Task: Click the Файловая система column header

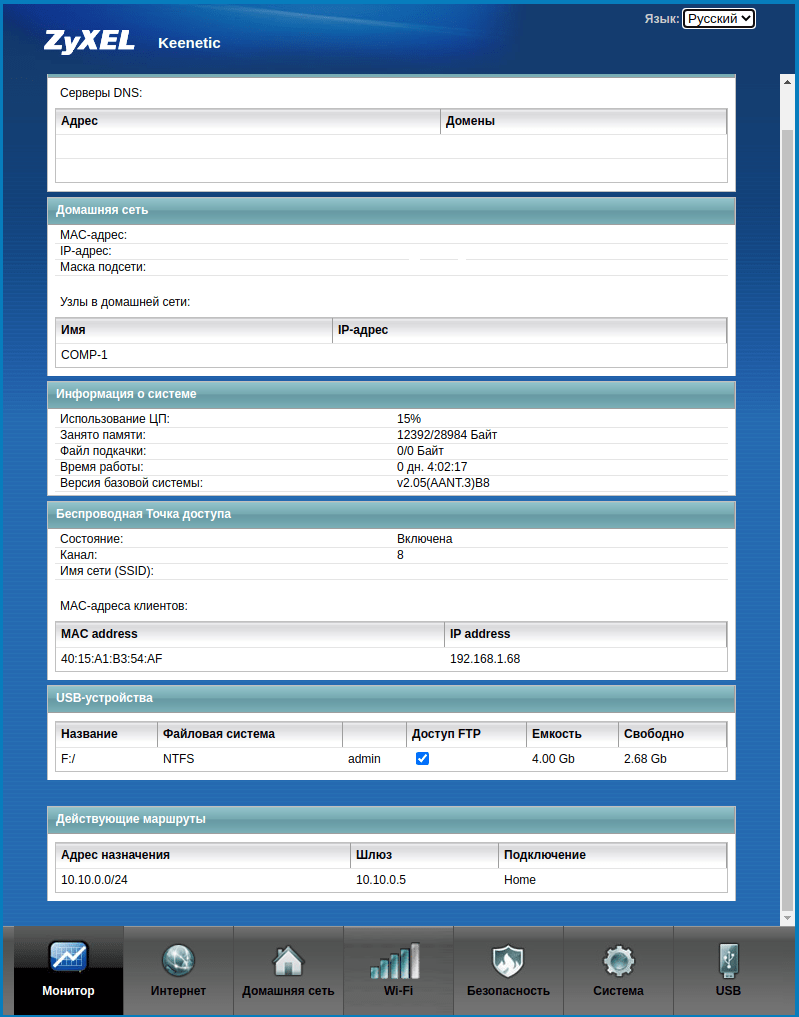Action: [250, 734]
